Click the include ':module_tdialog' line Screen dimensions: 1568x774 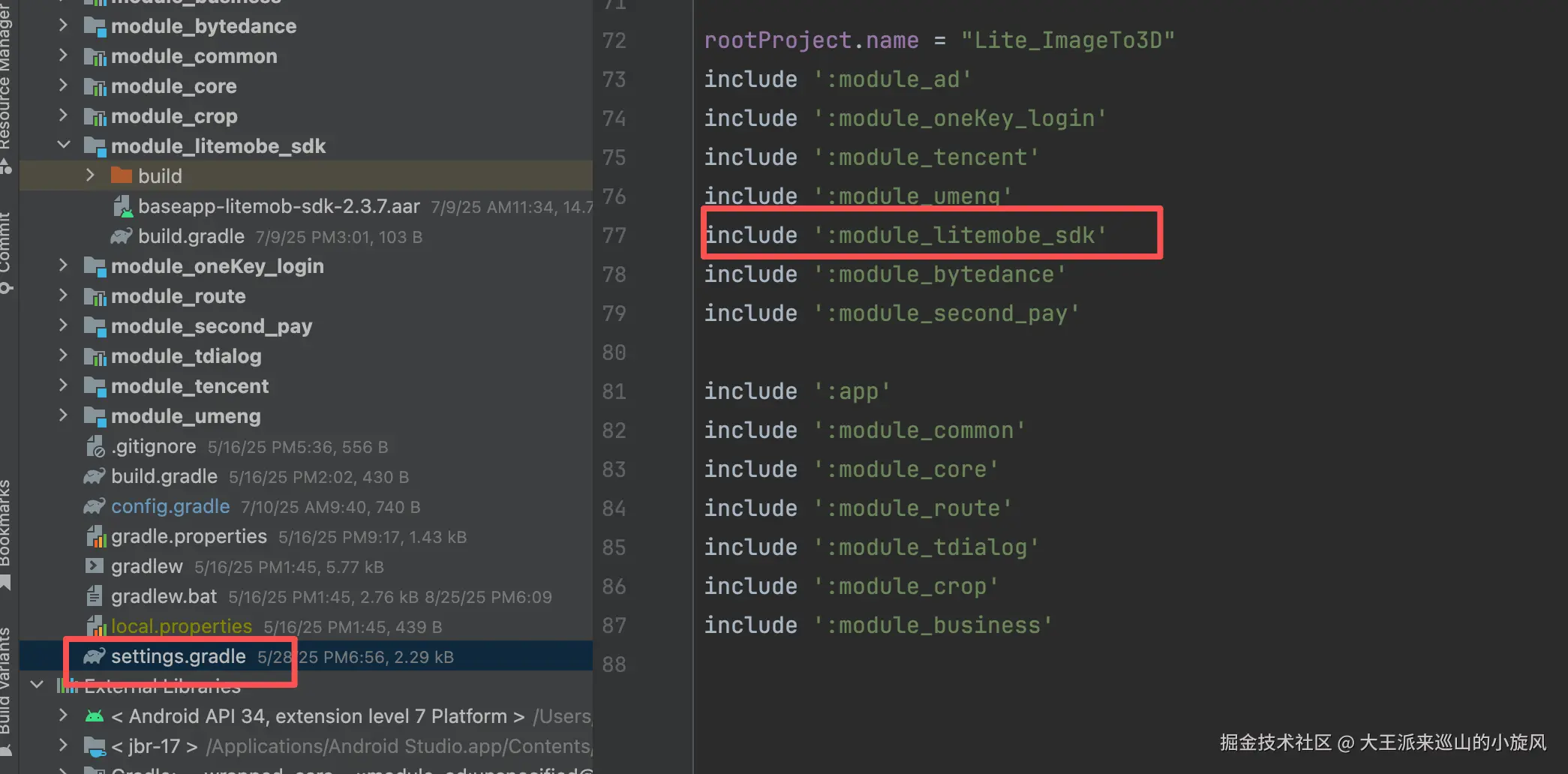coord(872,547)
